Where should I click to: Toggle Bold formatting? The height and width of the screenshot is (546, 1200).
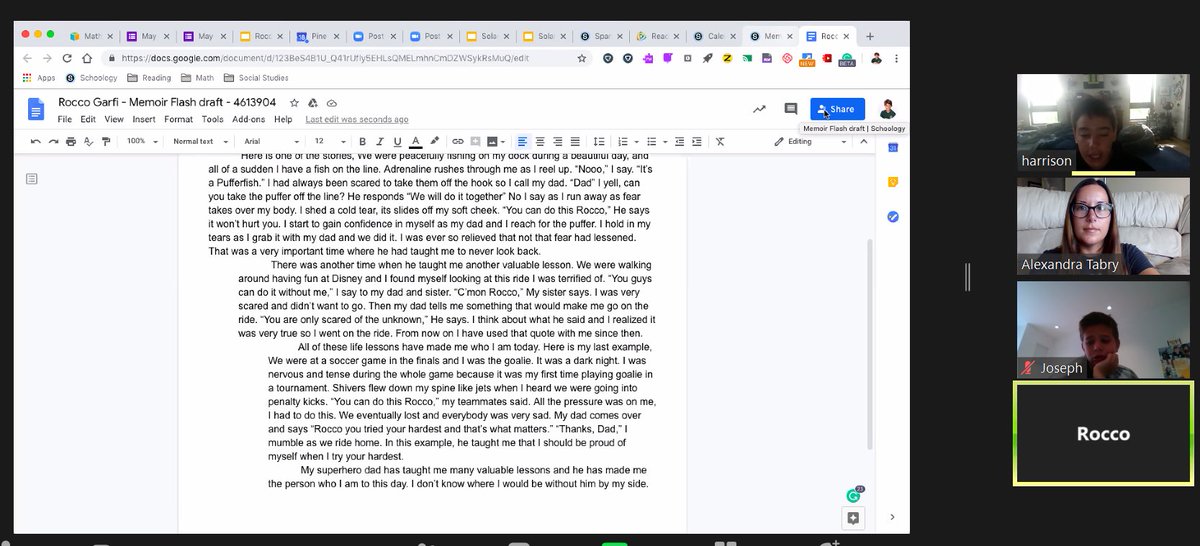pos(362,142)
